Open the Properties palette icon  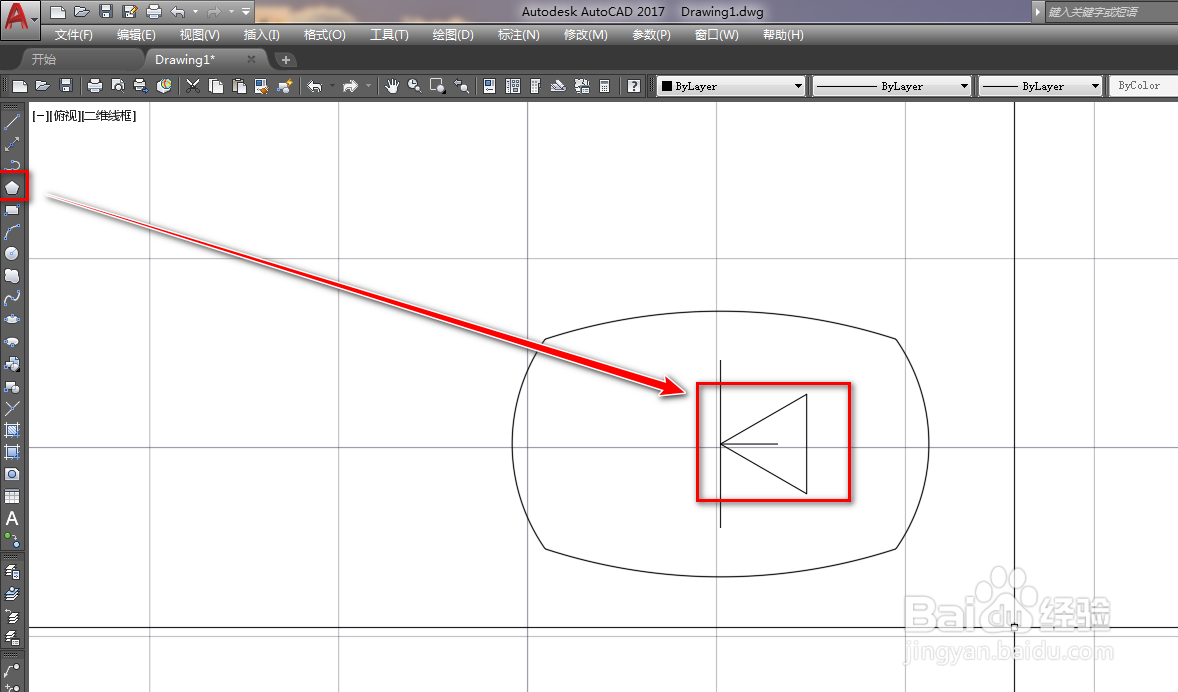point(489,86)
